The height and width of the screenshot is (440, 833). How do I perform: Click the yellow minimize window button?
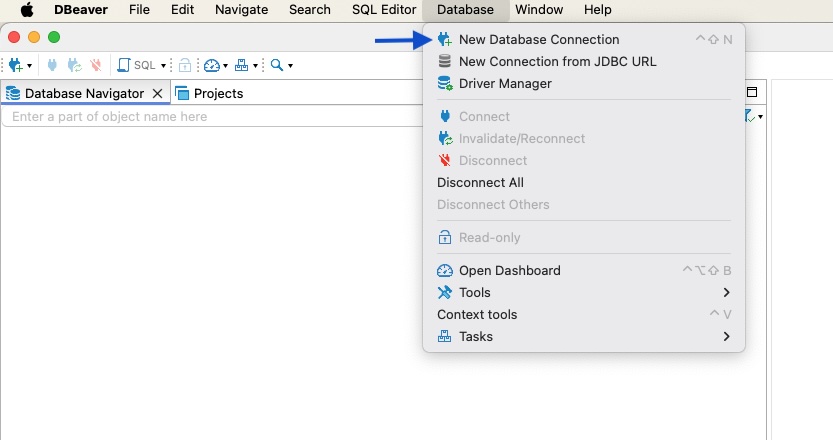click(34, 37)
